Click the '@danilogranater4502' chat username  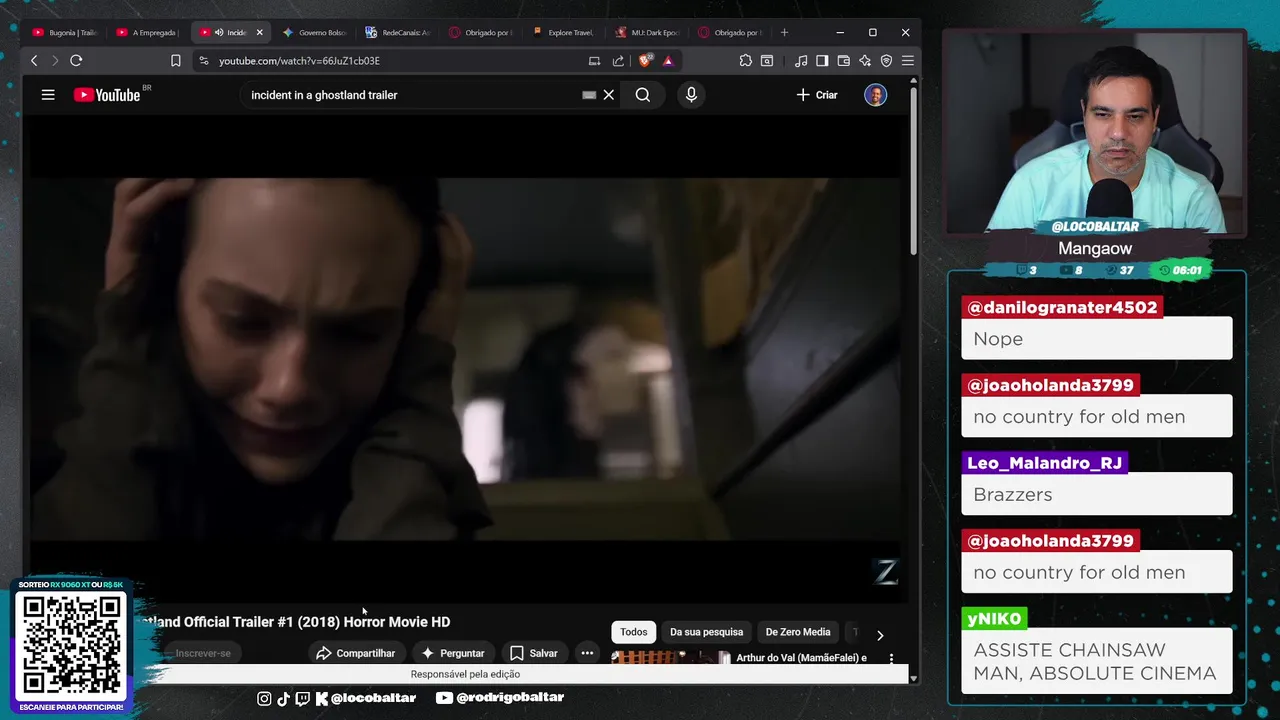tap(1062, 307)
